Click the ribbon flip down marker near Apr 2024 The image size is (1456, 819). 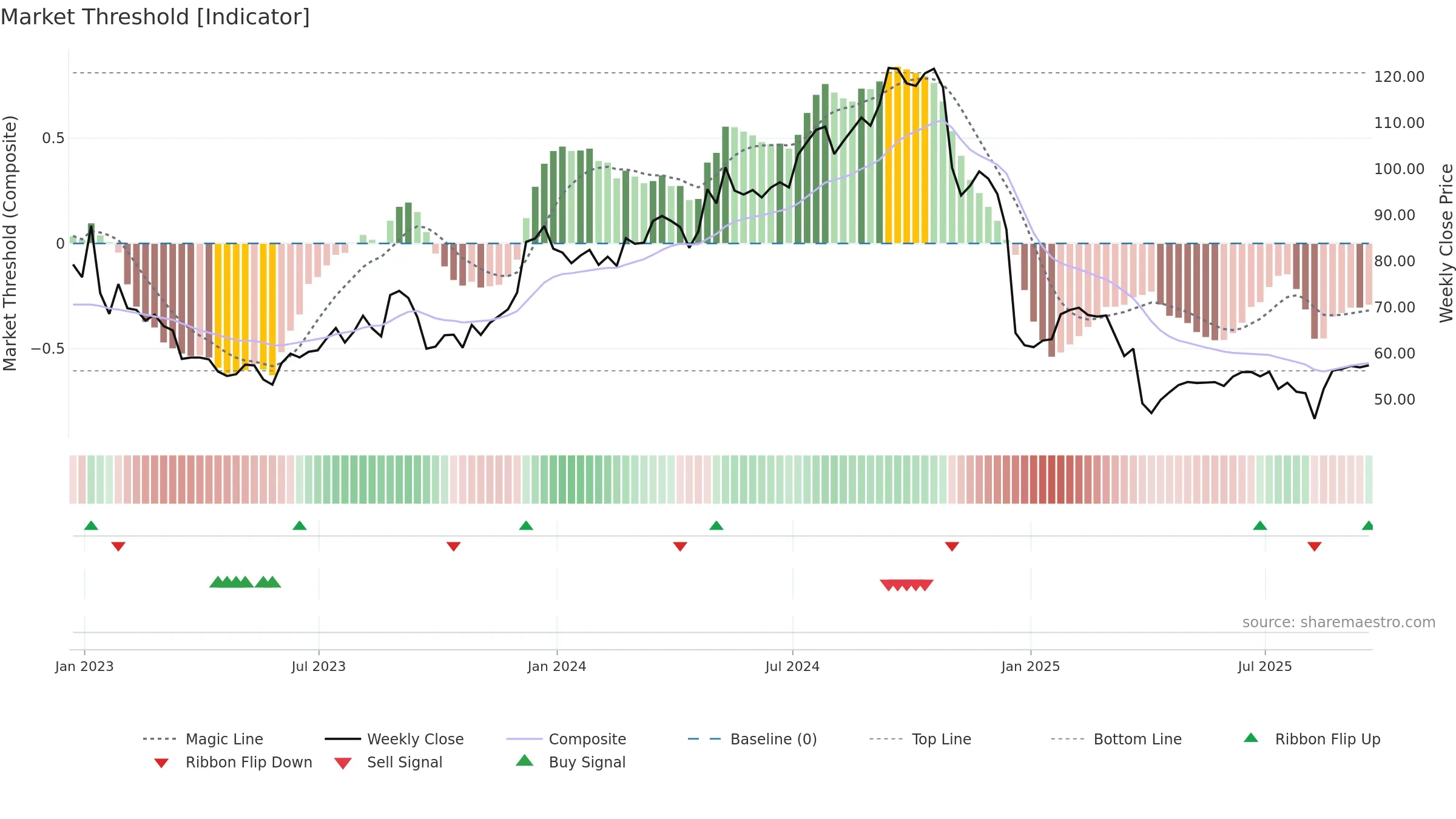tap(680, 547)
